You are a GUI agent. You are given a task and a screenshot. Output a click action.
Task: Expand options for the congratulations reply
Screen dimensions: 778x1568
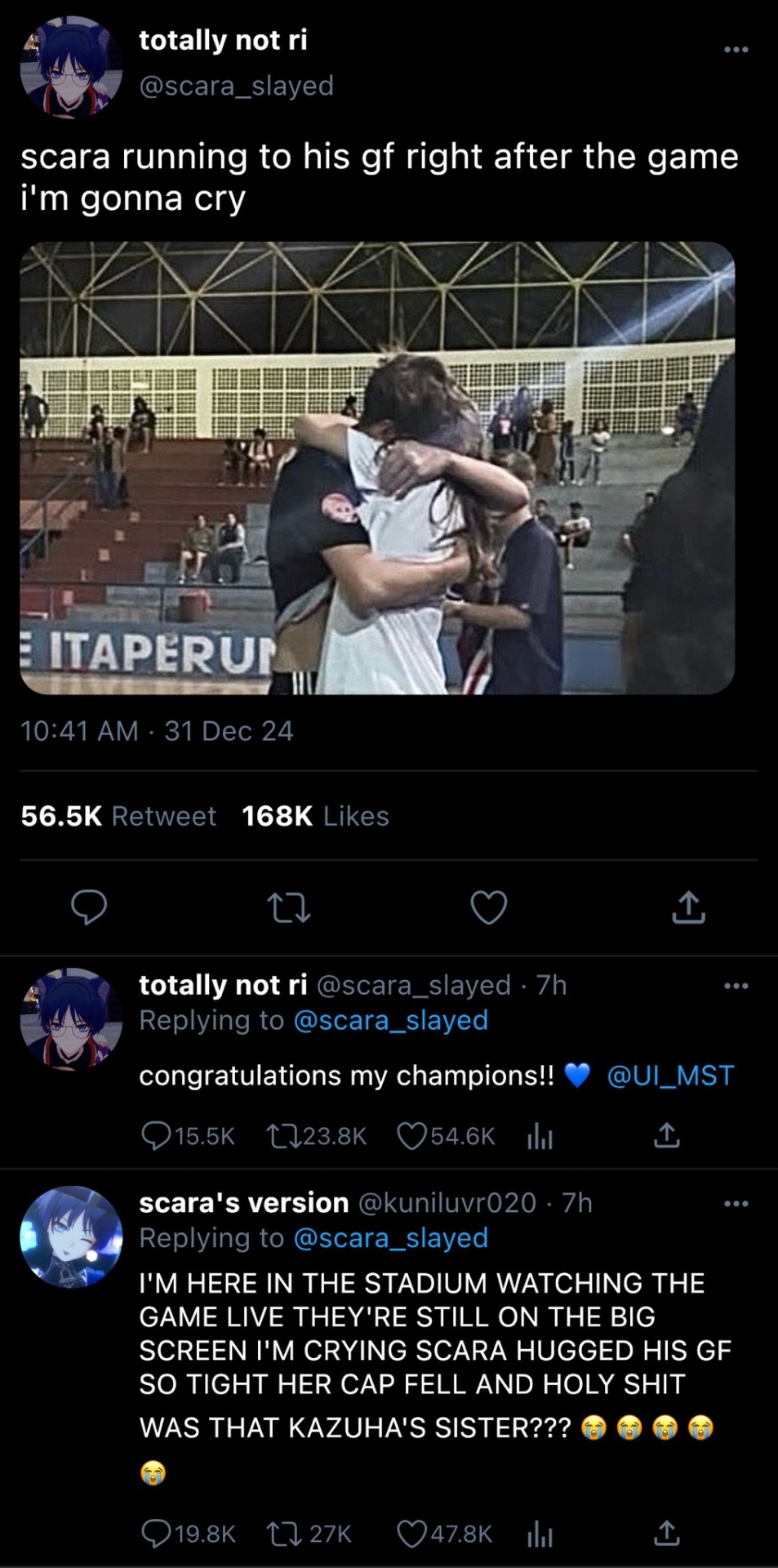coord(736,987)
